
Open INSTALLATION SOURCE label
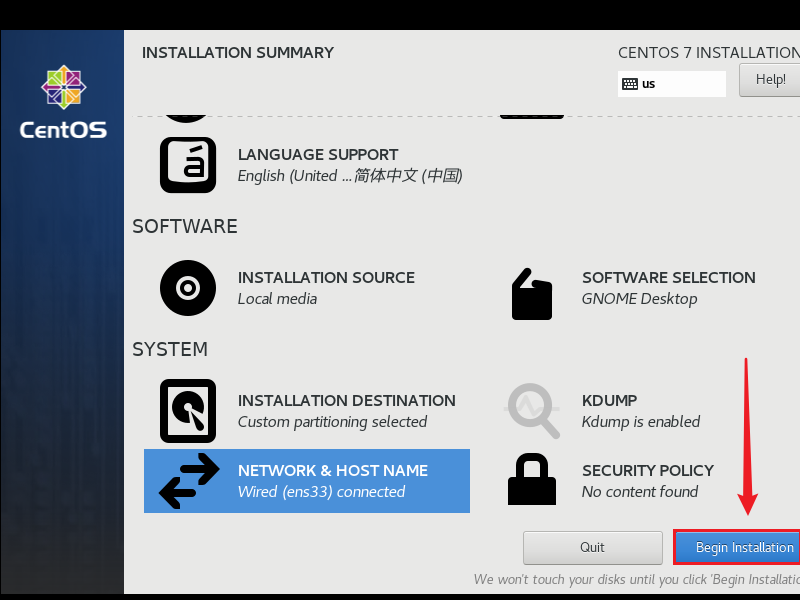[x=326, y=278]
